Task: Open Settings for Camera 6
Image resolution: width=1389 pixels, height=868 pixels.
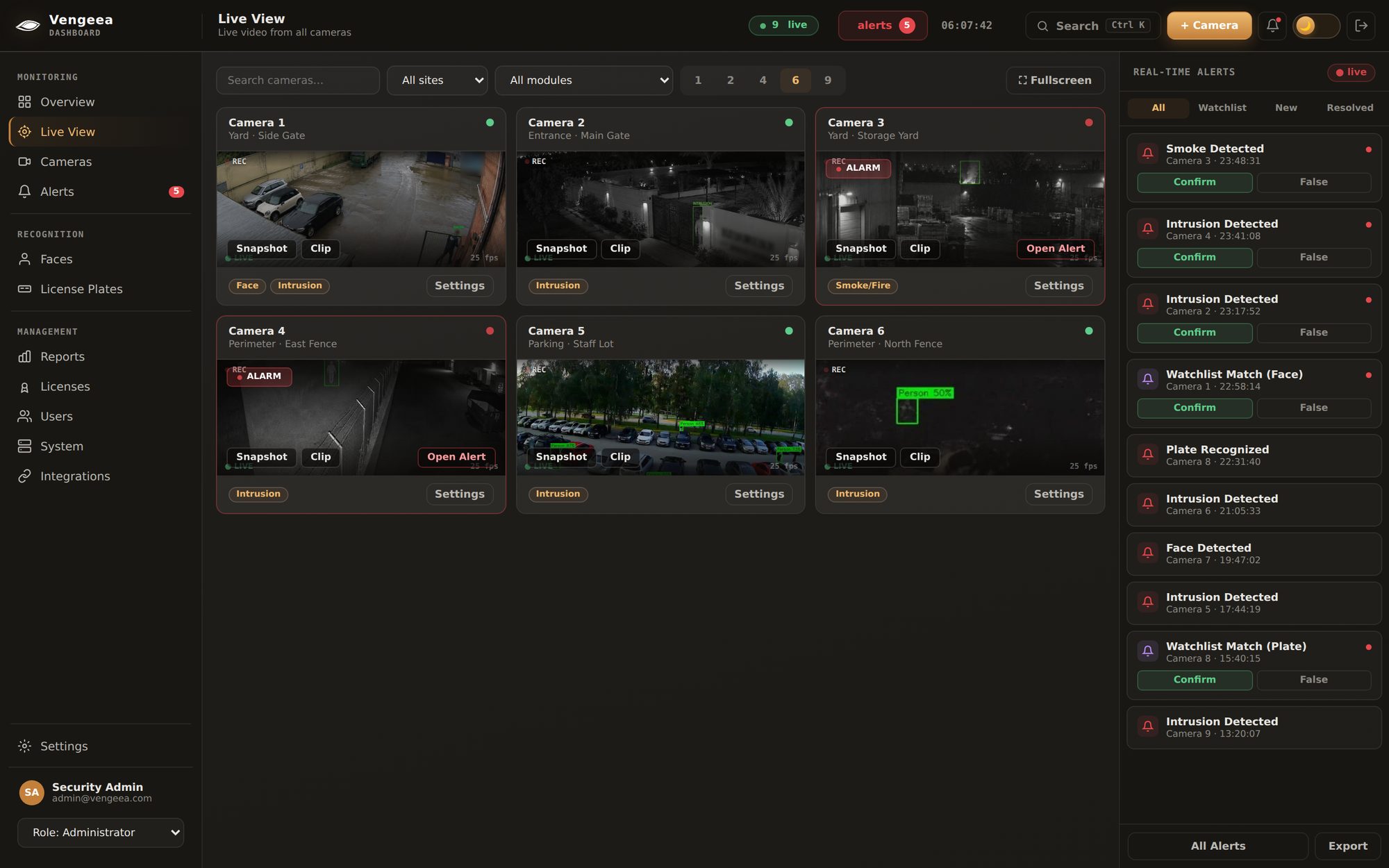Action: coord(1058,494)
